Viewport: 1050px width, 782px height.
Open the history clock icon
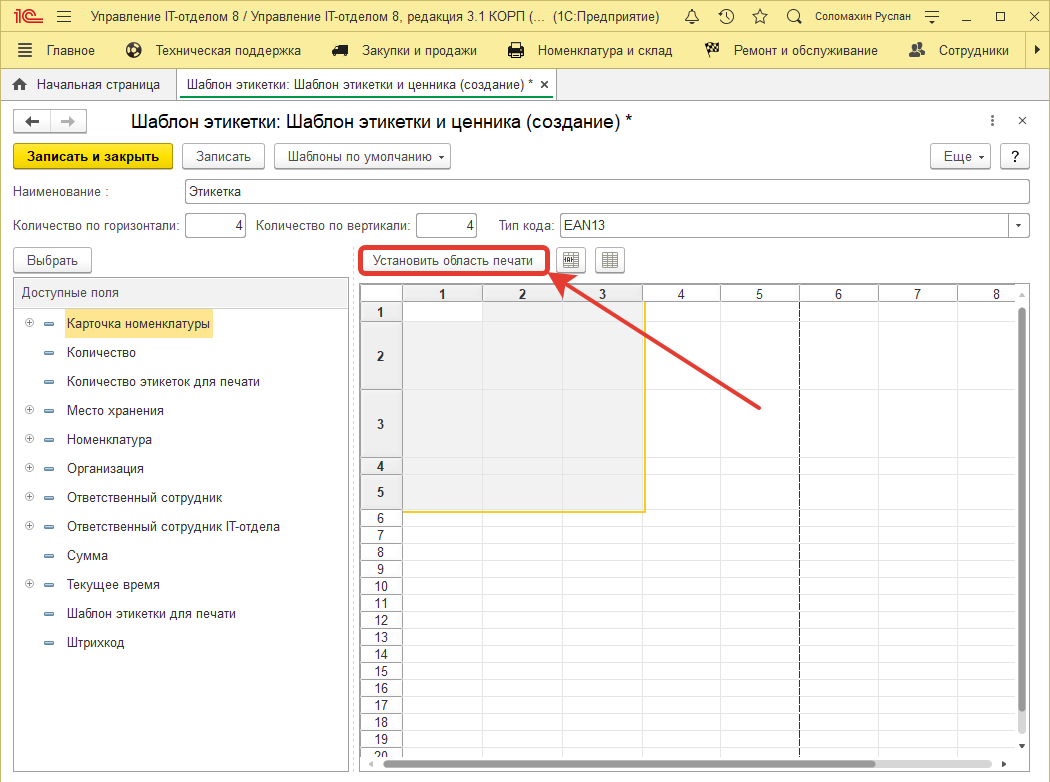[x=726, y=17]
